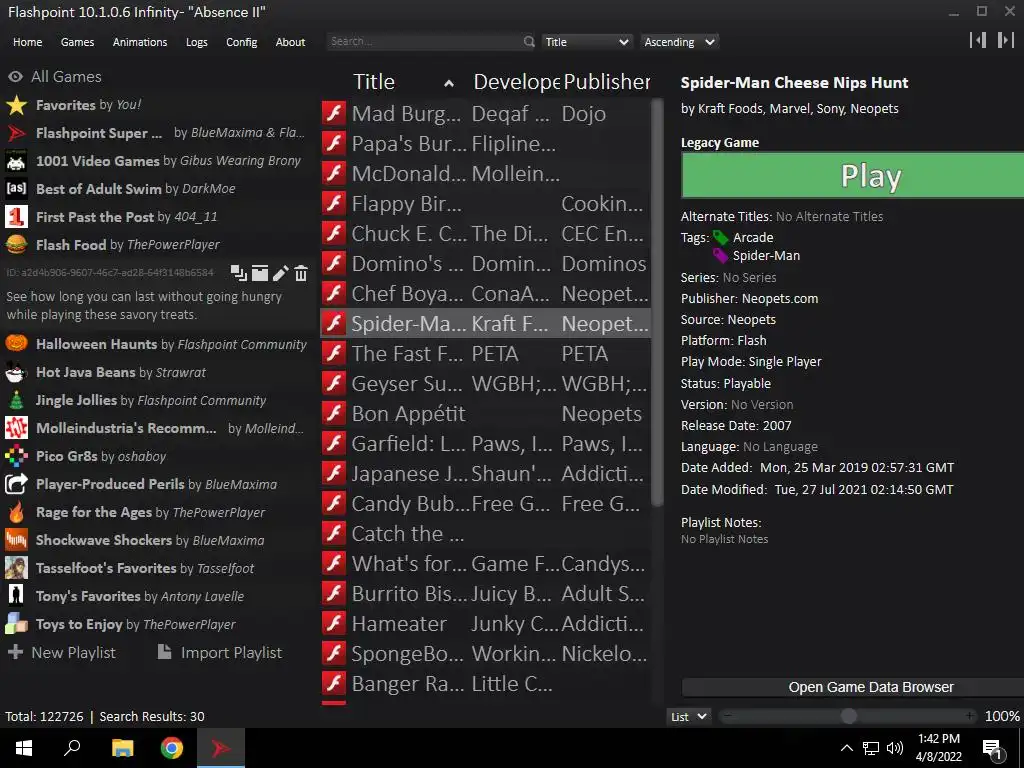Open the Home menu tab
The image size is (1024, 768).
pyautogui.click(x=27, y=42)
